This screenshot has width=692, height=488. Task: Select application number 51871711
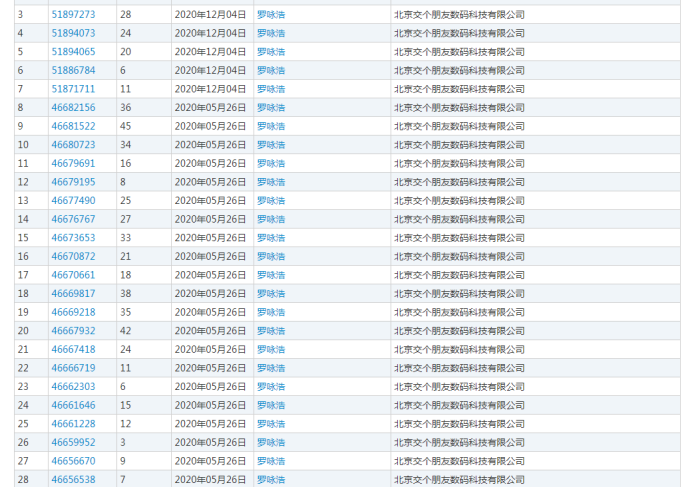coord(73,89)
